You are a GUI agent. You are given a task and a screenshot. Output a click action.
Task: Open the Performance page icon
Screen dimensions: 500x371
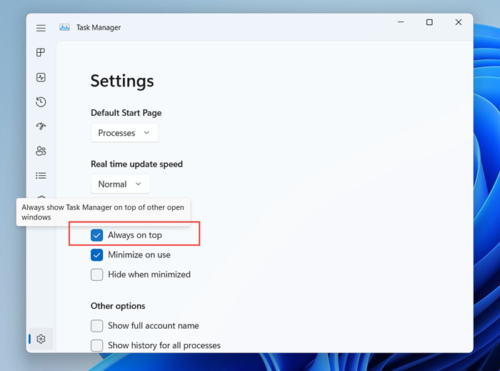point(41,77)
